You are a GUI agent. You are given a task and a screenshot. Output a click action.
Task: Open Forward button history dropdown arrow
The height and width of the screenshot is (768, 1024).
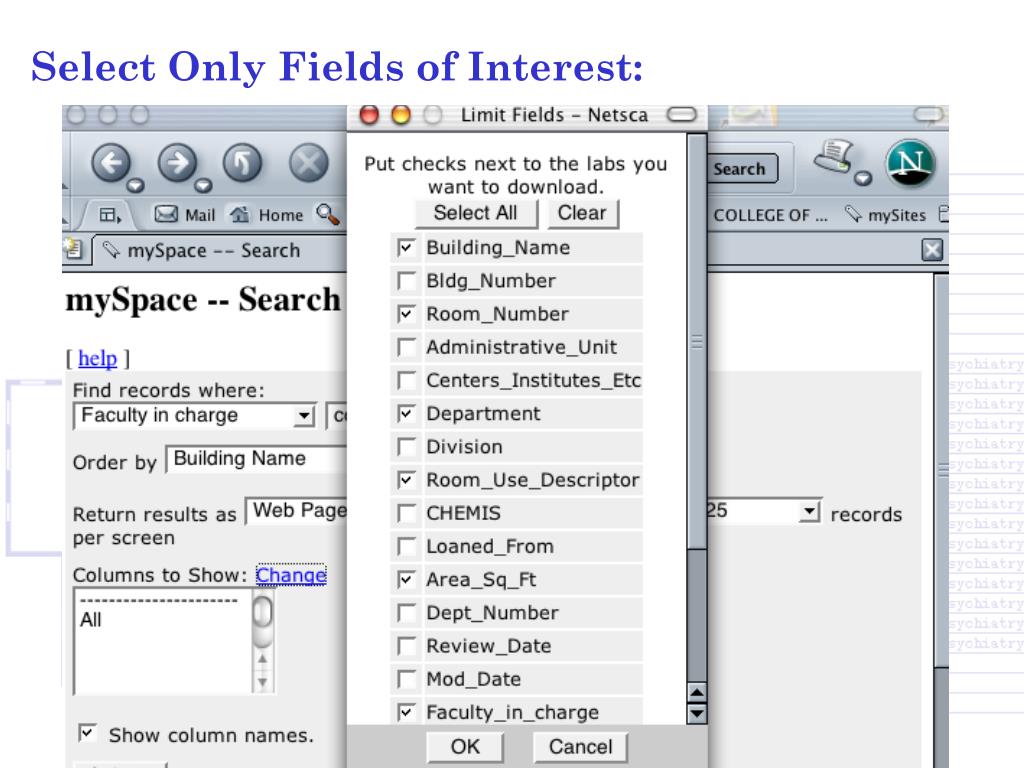[x=204, y=186]
